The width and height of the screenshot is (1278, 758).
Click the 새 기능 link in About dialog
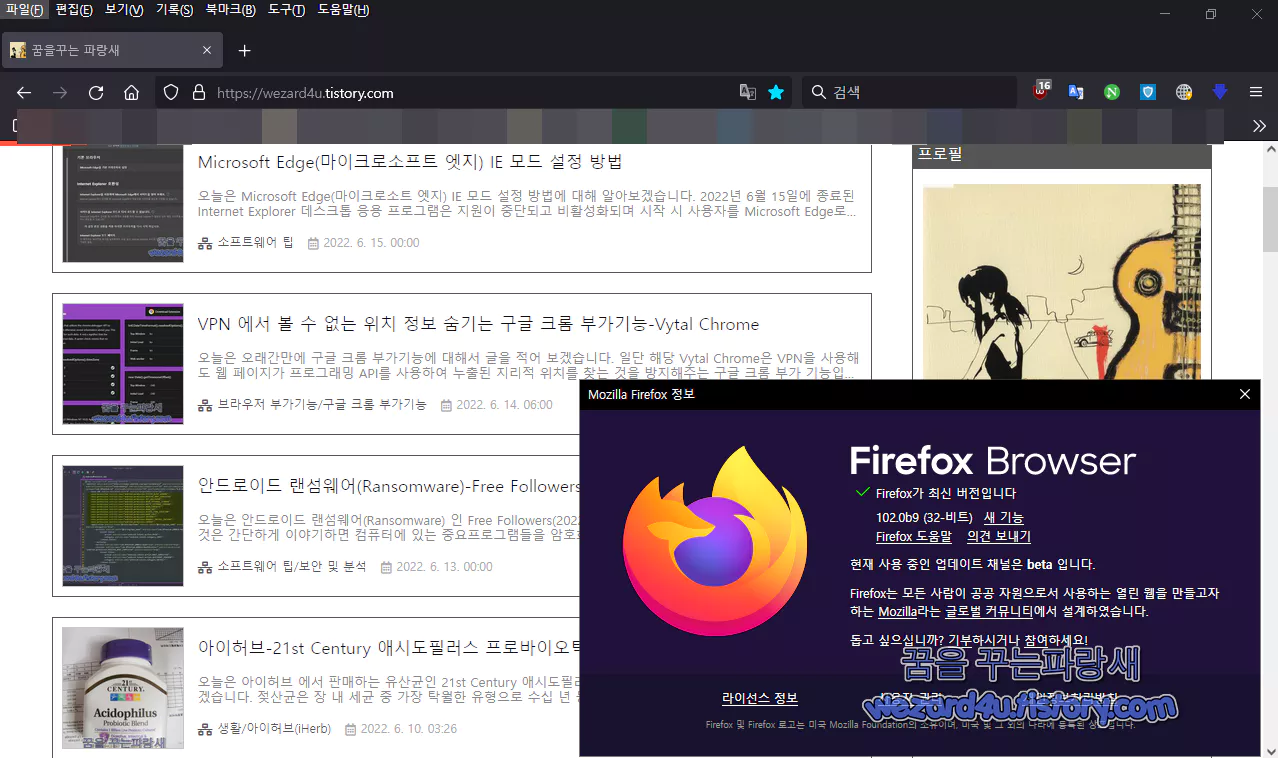click(1004, 517)
